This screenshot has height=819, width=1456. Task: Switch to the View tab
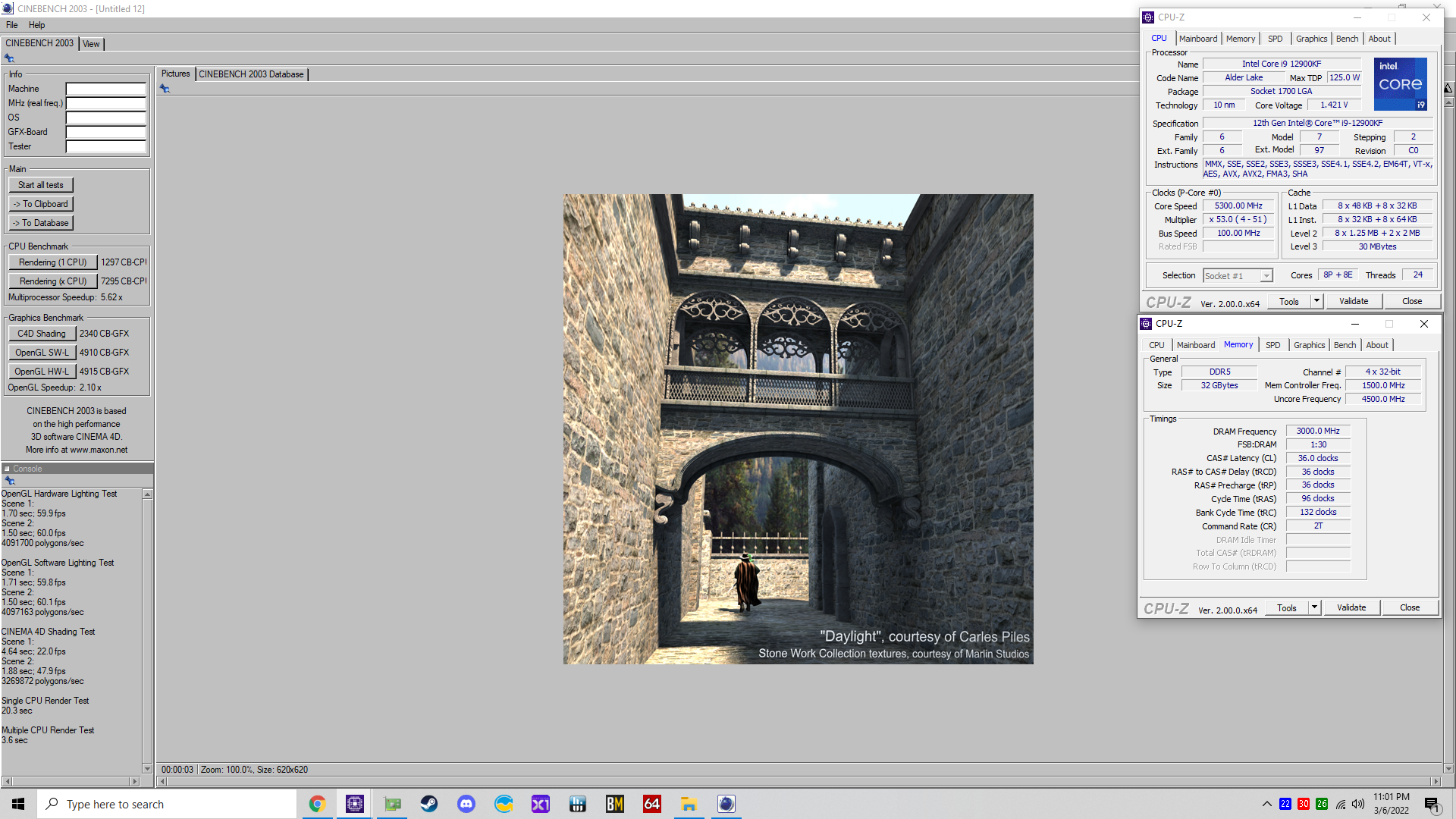pos(91,44)
